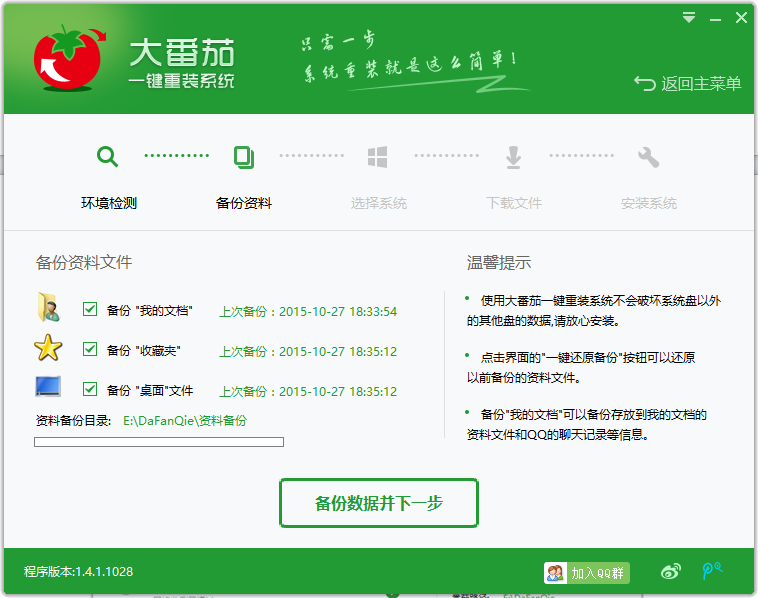The width and height of the screenshot is (758, 598).
Task: Click the 程序版本:1.4.1.1028 text
Action: tap(78, 571)
